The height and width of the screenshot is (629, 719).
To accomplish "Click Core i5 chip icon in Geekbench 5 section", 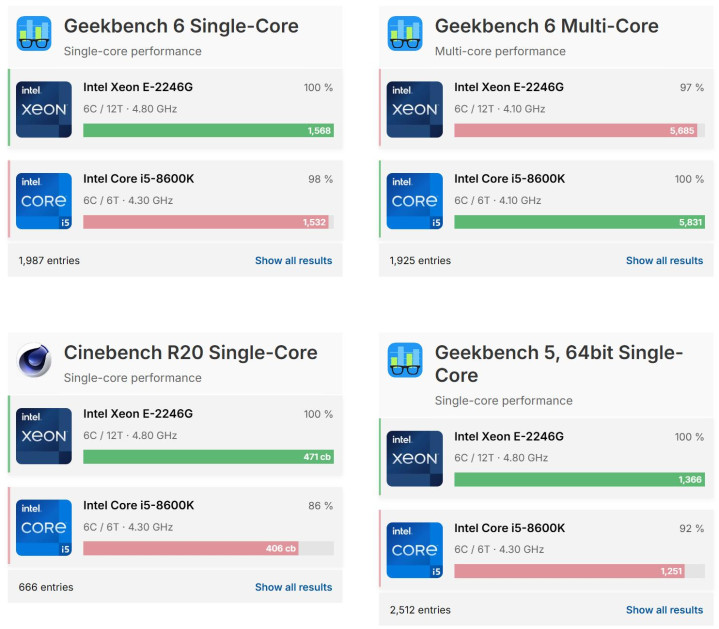I will pyautogui.click(x=415, y=550).
